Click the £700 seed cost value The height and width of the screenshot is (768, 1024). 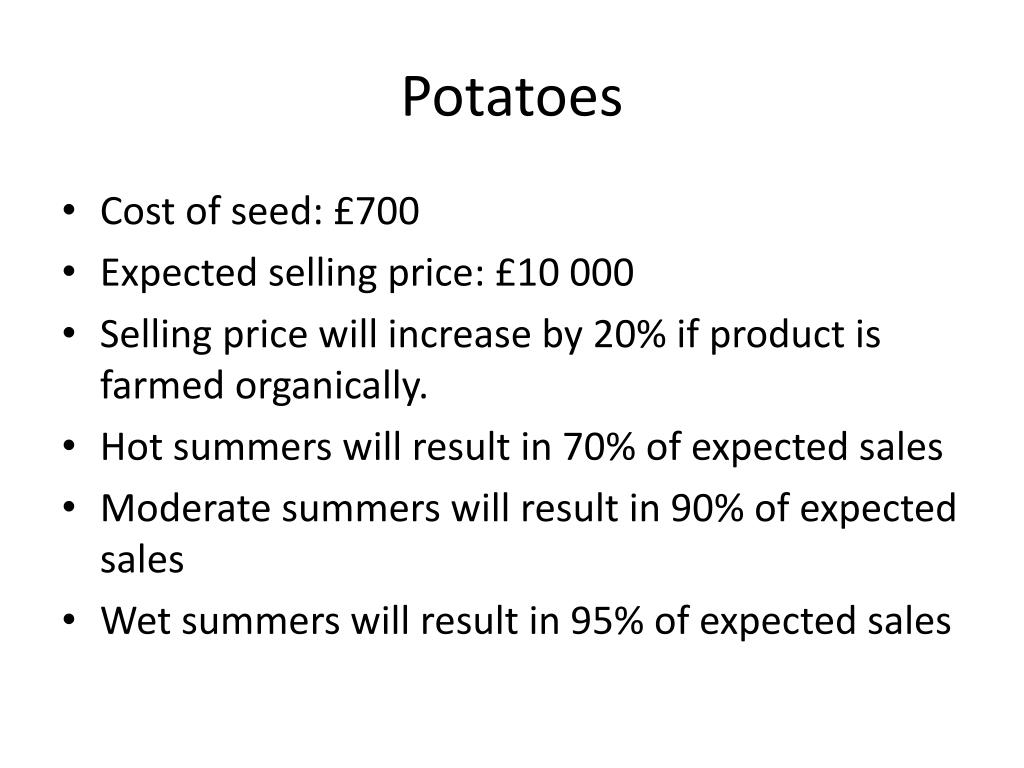pyautogui.click(x=376, y=211)
